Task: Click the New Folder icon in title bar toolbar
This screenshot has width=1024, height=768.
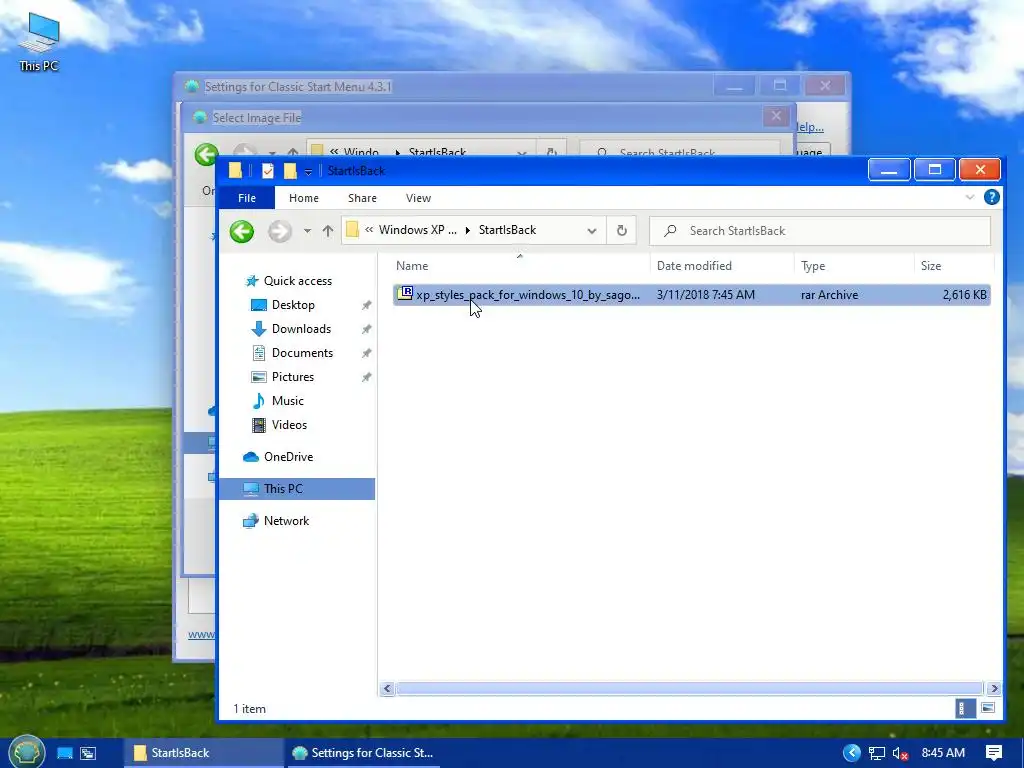Action: point(290,171)
